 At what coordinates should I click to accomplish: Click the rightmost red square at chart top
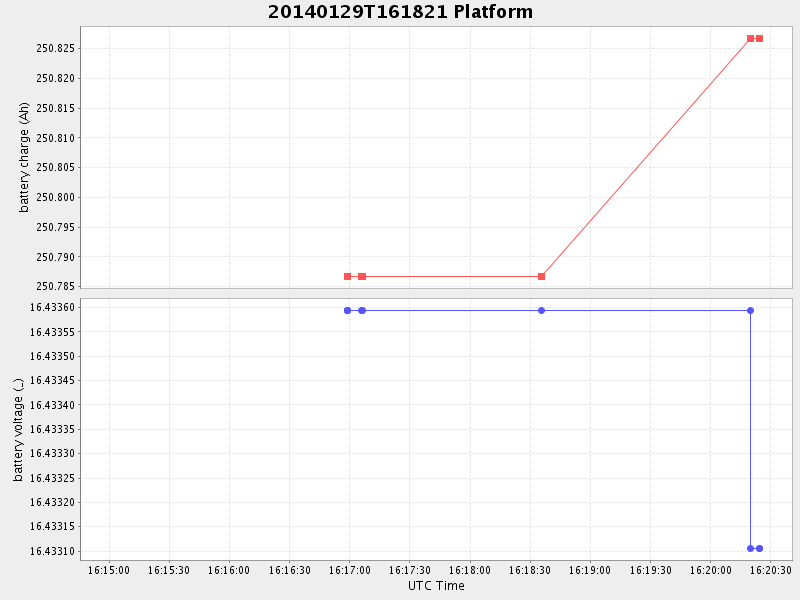[x=759, y=38]
